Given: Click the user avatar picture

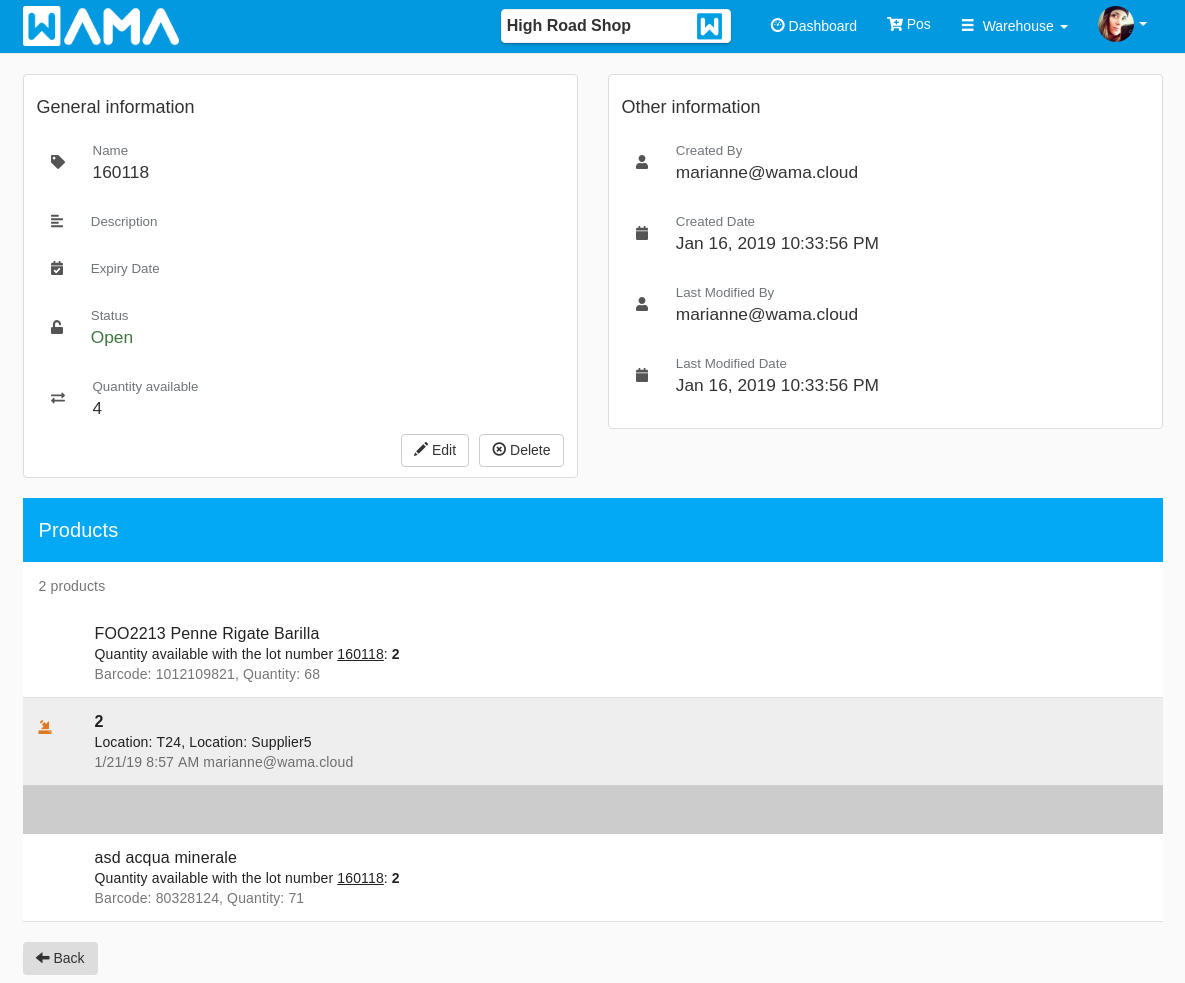Looking at the screenshot, I should coord(1115,24).
